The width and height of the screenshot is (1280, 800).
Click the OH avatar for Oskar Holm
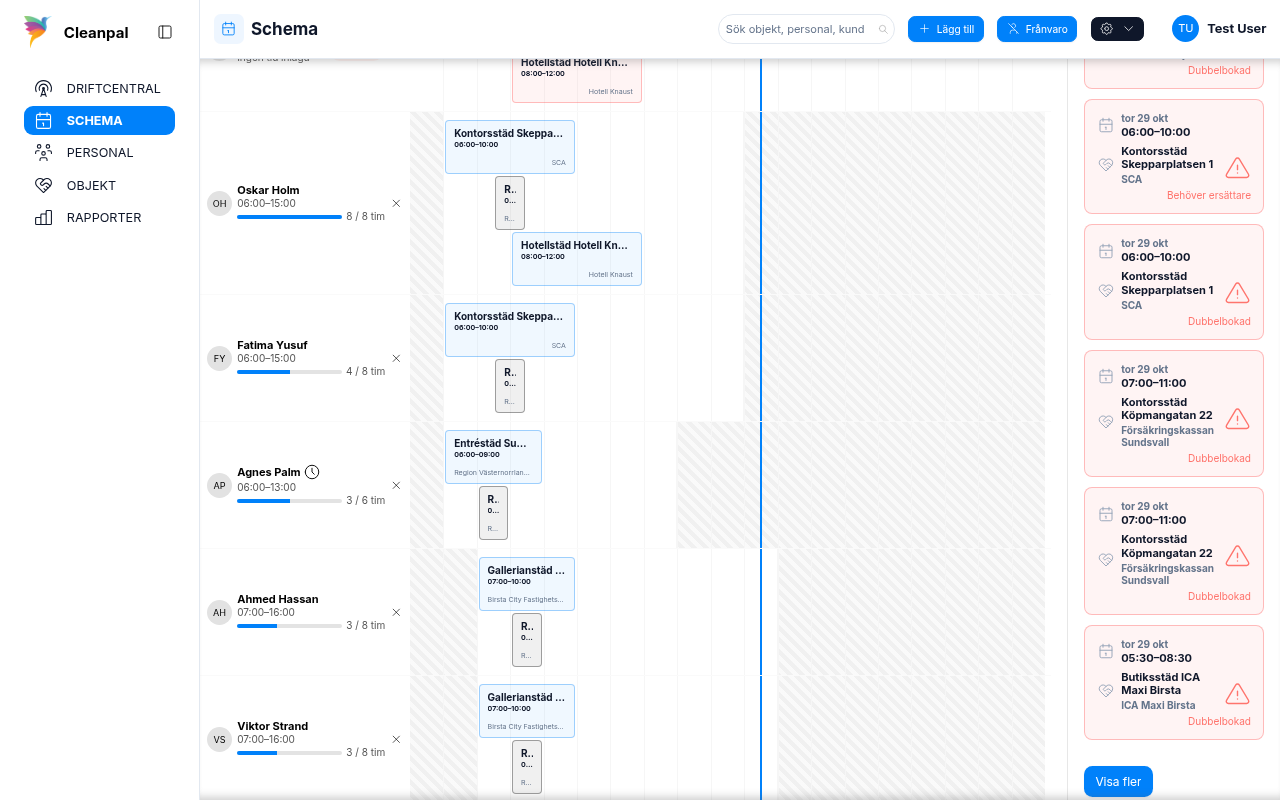219,204
